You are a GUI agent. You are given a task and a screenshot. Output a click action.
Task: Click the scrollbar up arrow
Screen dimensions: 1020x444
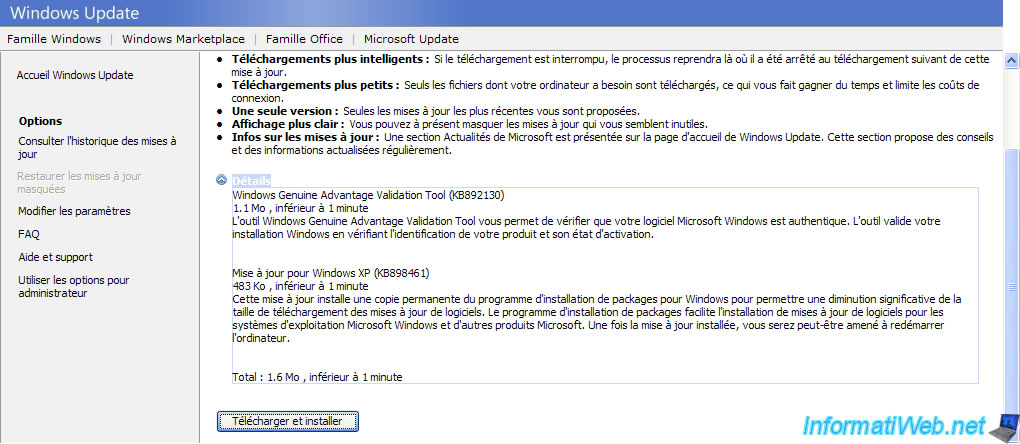pos(1011,60)
